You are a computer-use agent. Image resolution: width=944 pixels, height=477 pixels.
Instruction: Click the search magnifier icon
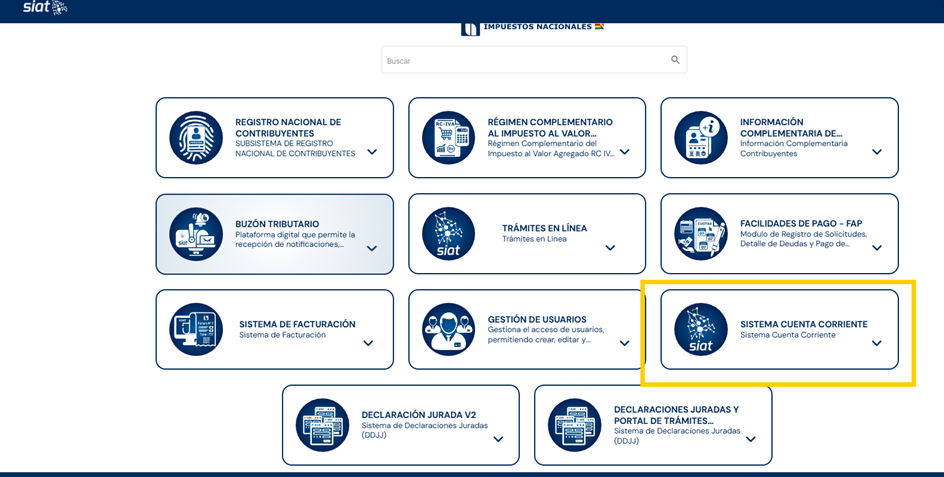click(x=675, y=60)
